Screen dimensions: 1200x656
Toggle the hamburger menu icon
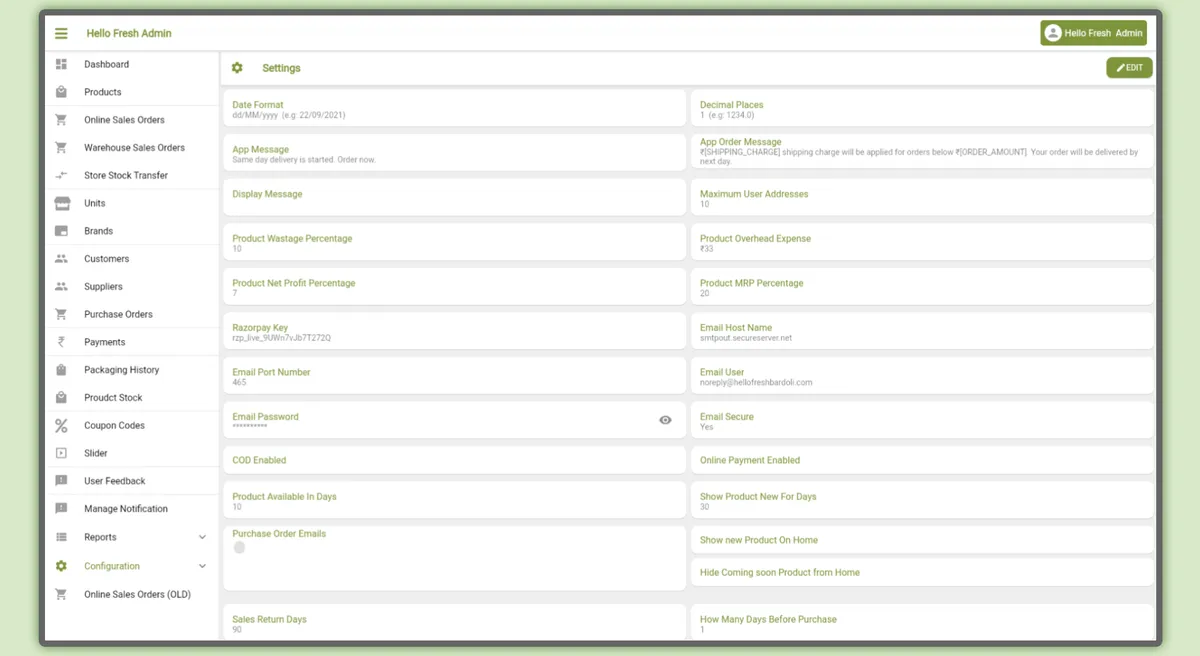(x=61, y=33)
